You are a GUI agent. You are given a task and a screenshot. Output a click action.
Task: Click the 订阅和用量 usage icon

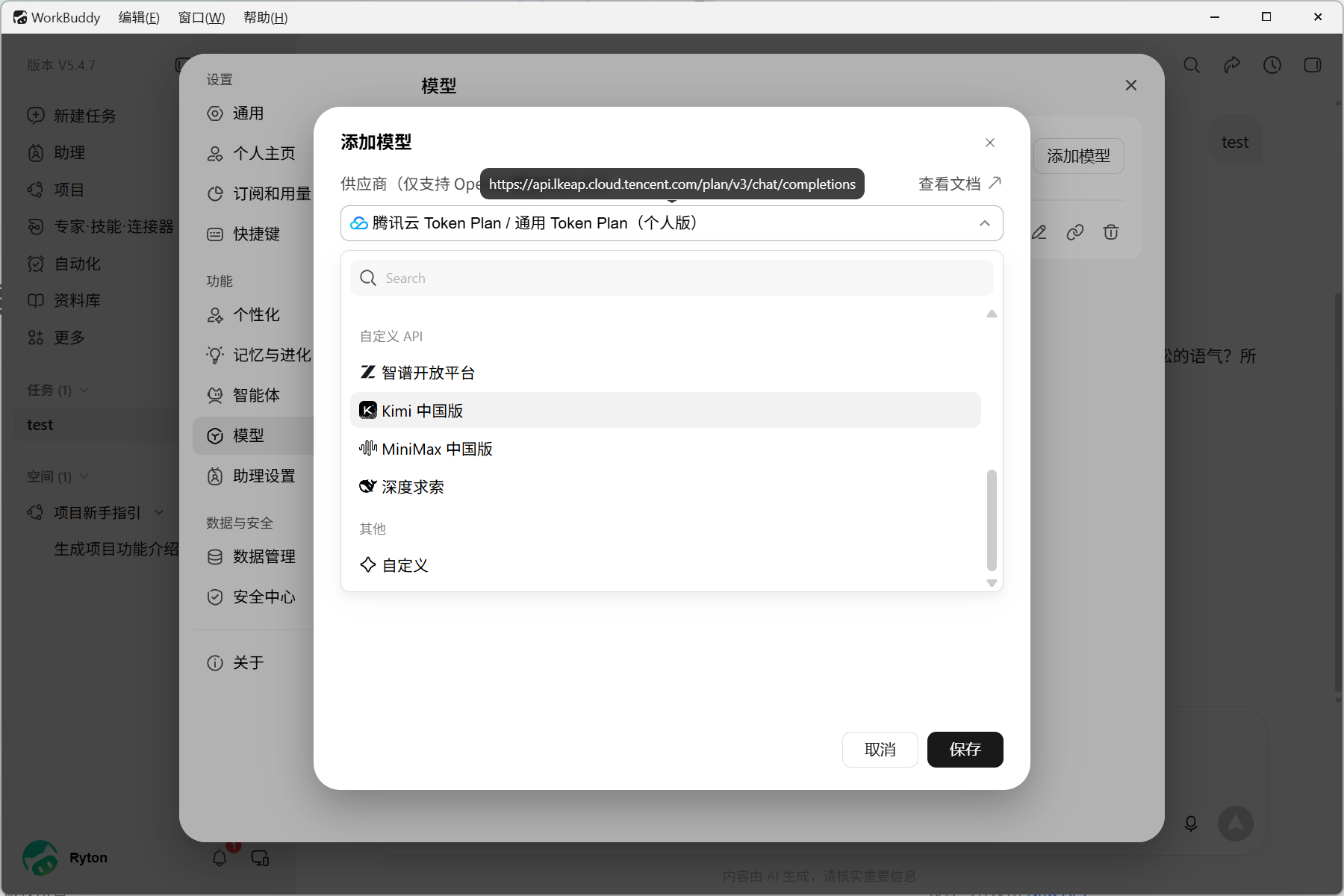click(x=215, y=194)
